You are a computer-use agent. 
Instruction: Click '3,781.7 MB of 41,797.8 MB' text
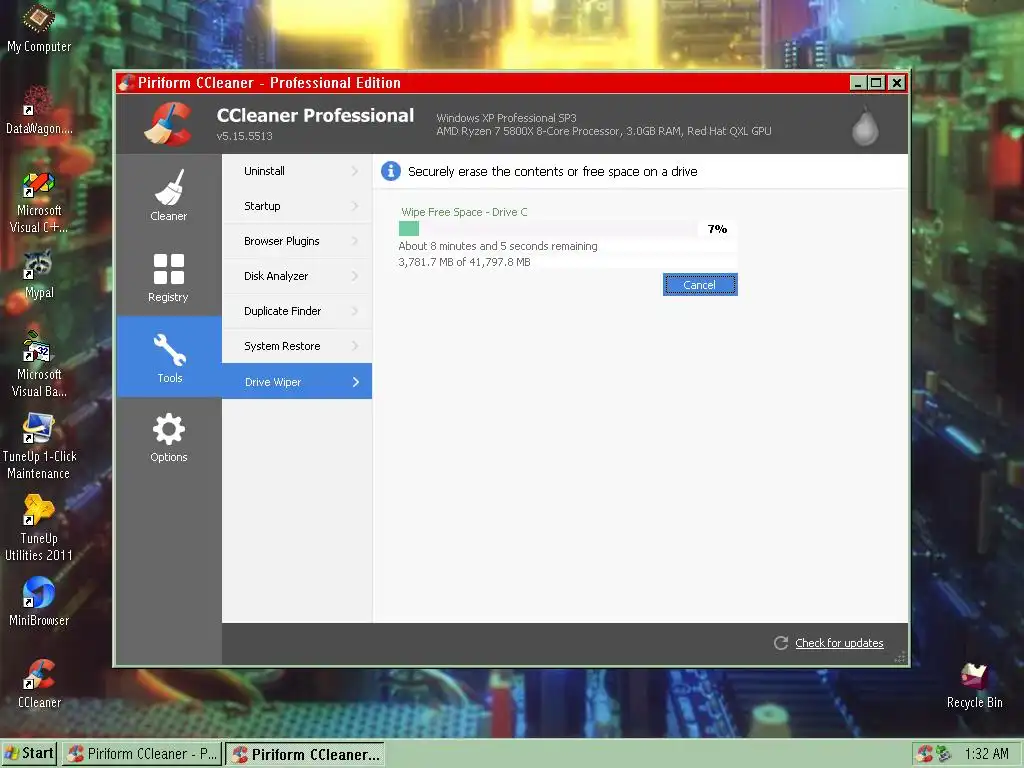point(464,262)
